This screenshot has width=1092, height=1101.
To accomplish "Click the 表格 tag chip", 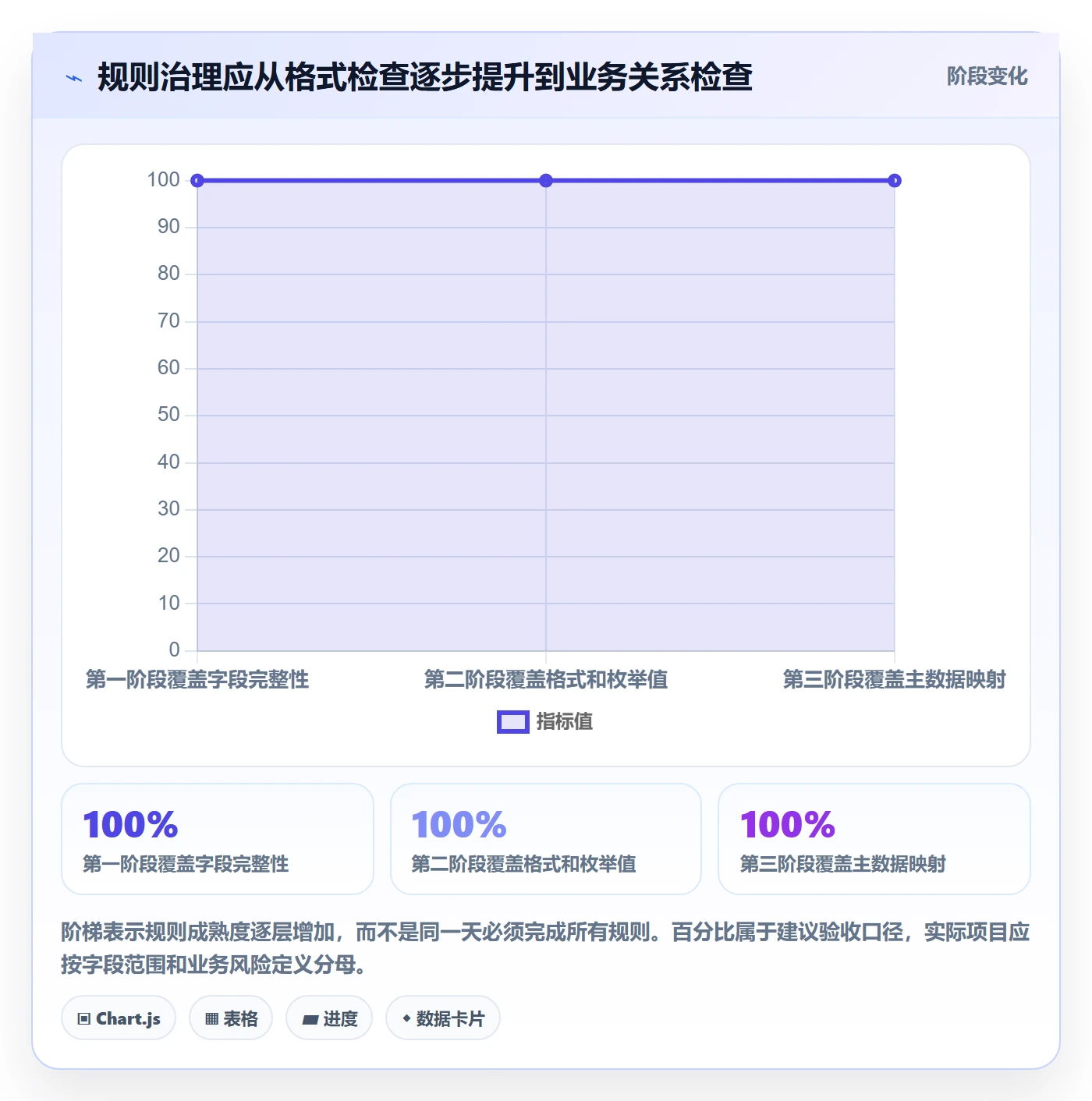I will pyautogui.click(x=231, y=1018).
